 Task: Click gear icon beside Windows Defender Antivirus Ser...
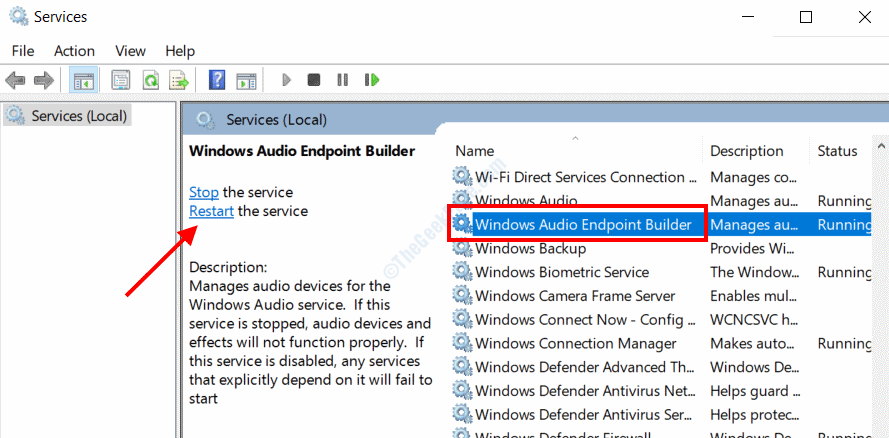coord(462,415)
